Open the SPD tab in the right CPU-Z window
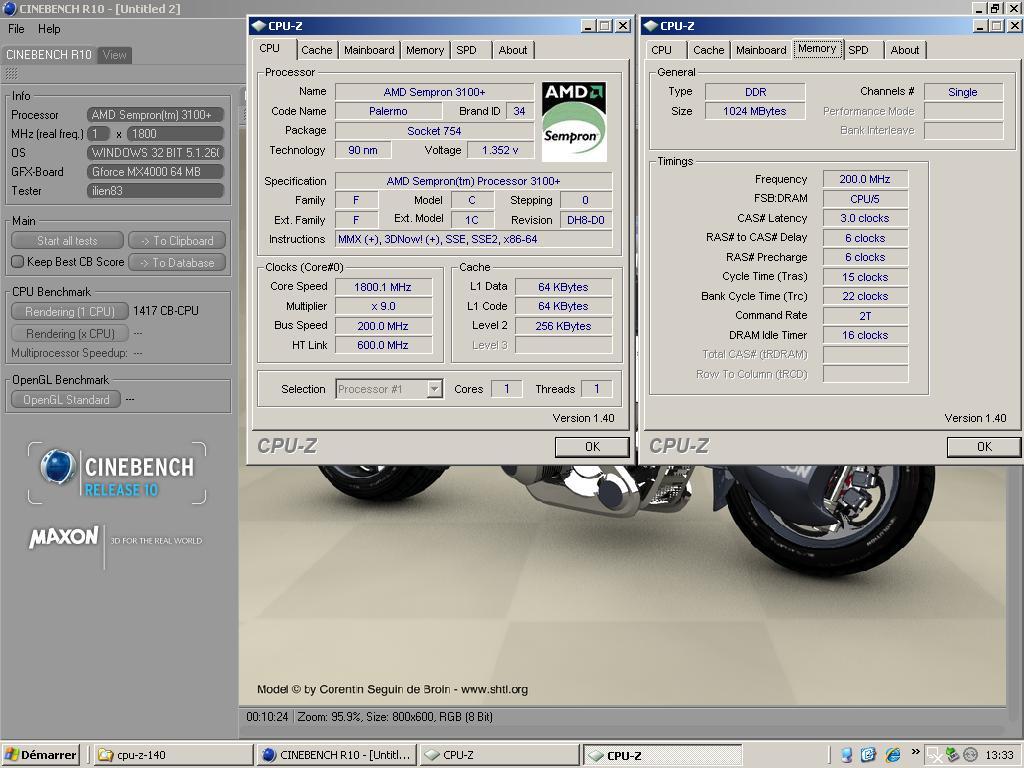Image resolution: width=1024 pixels, height=768 pixels. point(858,50)
